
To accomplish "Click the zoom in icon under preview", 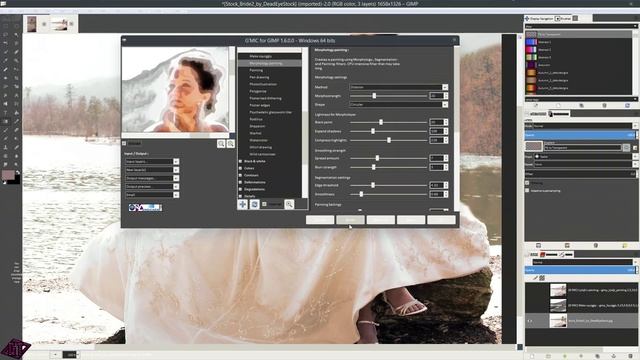I will click(x=231, y=143).
